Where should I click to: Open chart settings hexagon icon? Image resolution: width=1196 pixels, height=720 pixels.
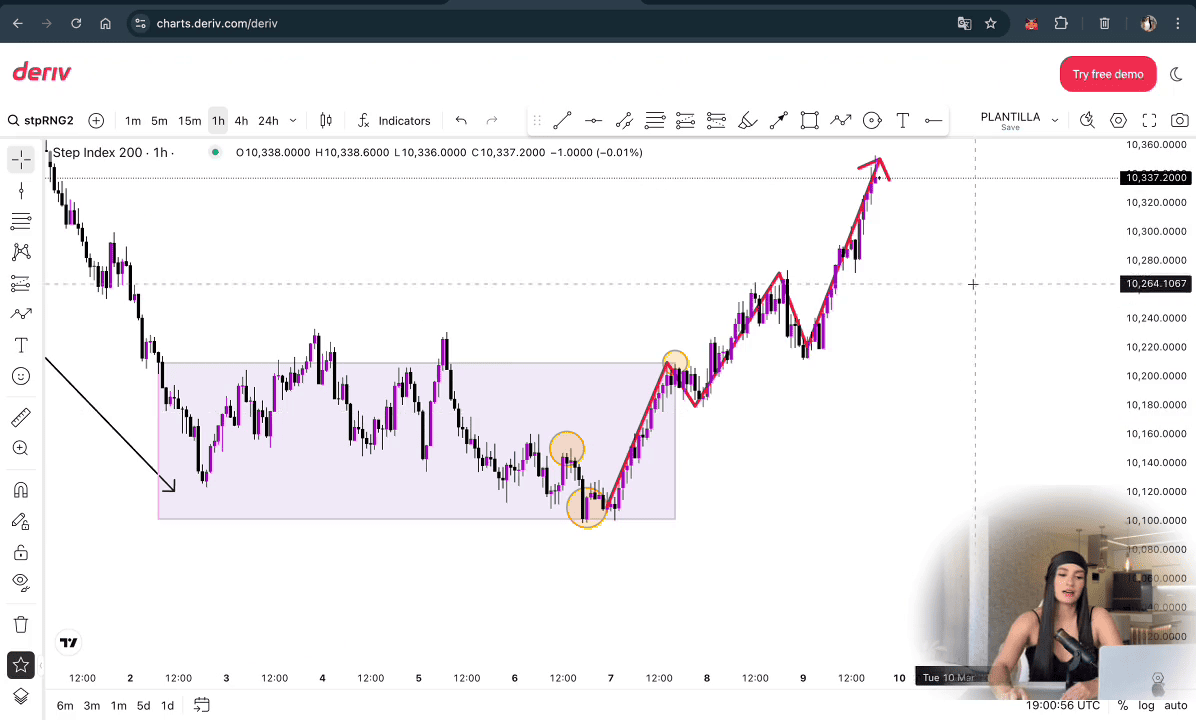(1118, 121)
